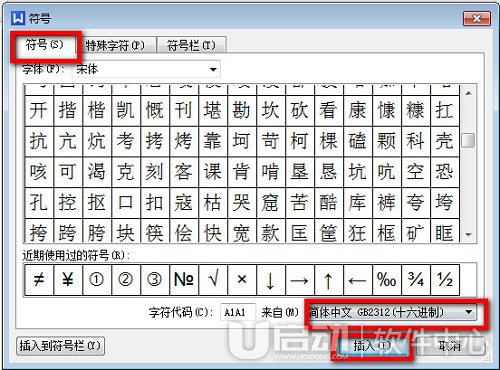The height and width of the screenshot is (370, 500).
Task: Select character 快 in the grid
Action: pyautogui.click(x=213, y=231)
